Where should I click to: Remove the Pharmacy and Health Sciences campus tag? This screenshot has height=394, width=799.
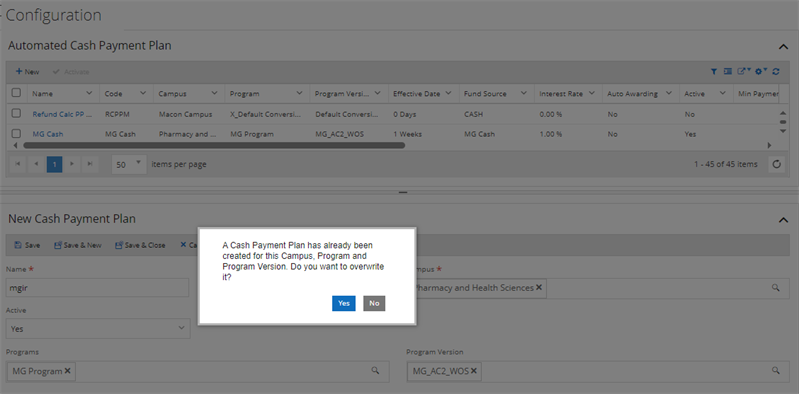[539, 287]
